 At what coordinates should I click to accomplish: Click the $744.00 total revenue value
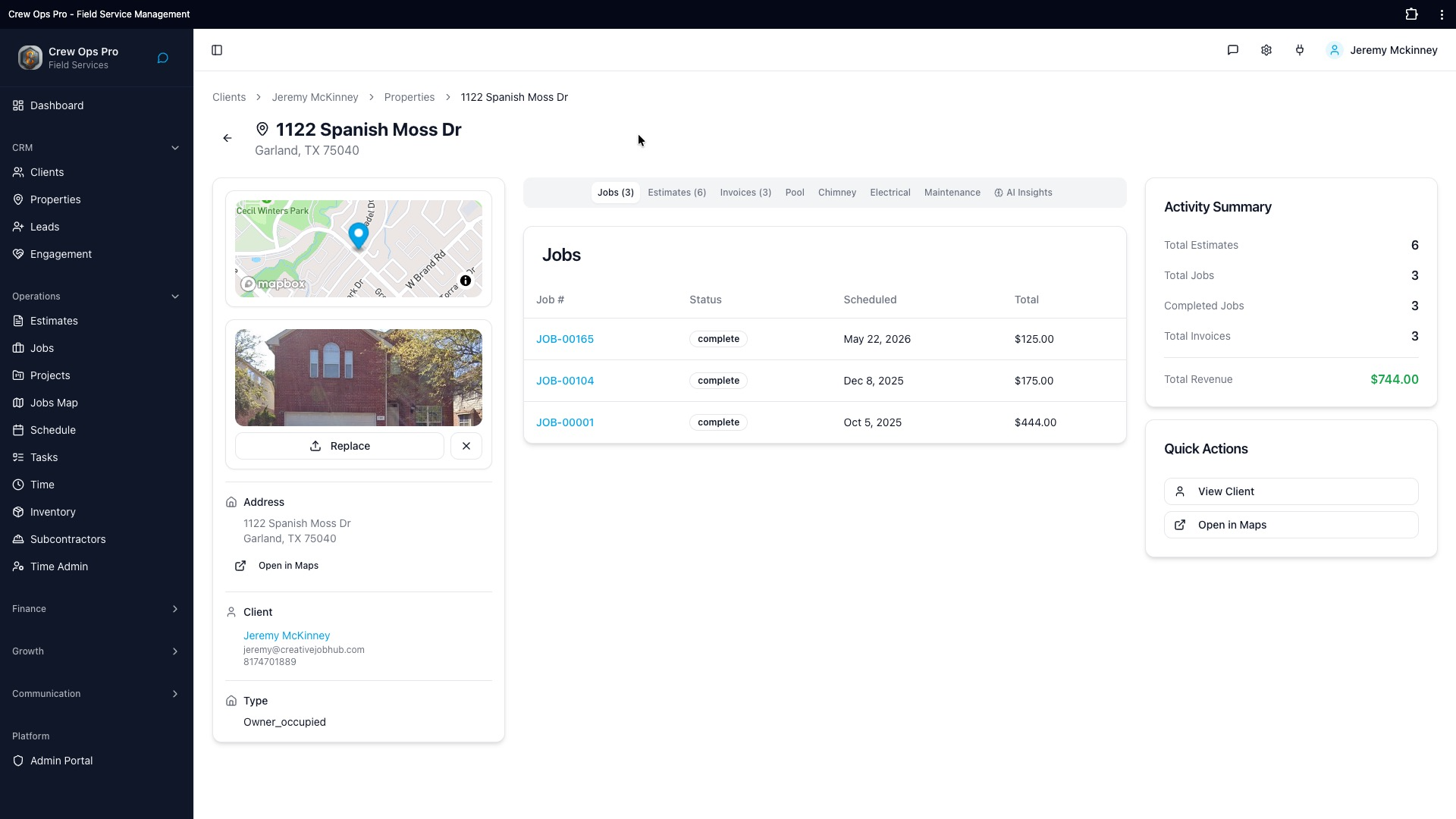coord(1394,379)
